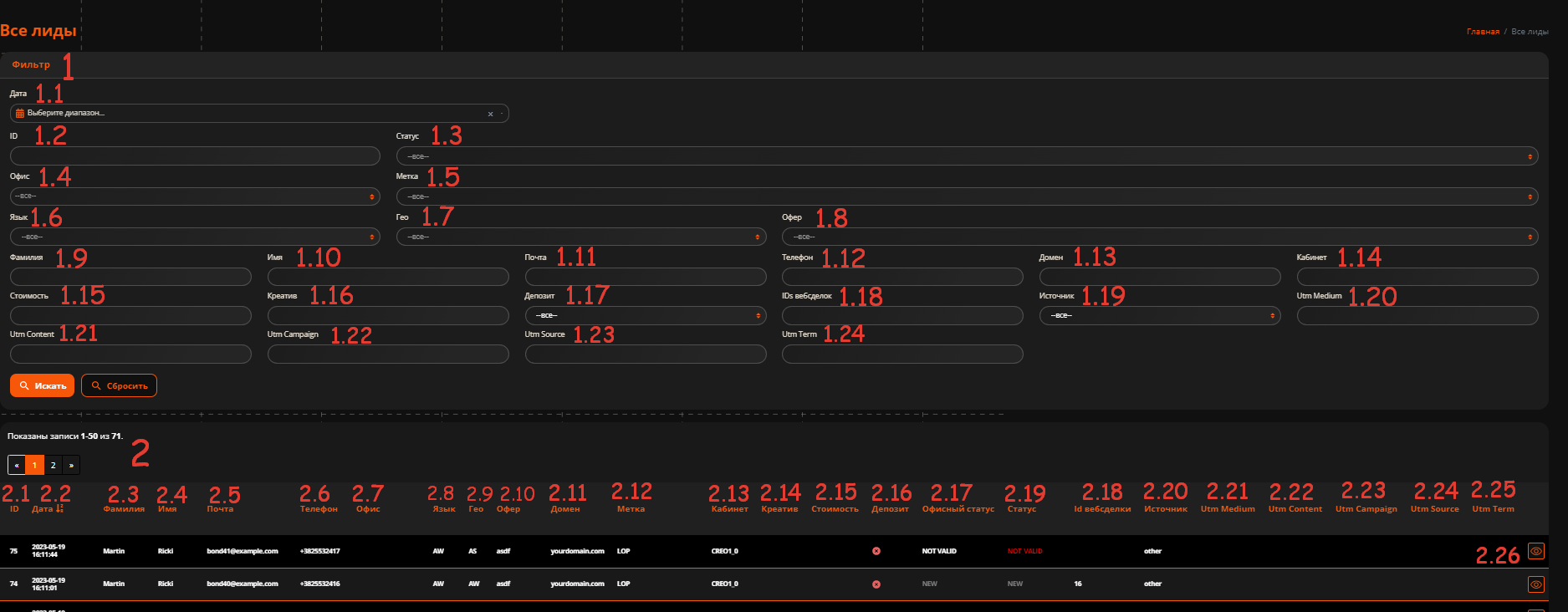The width and height of the screenshot is (1568, 612).
Task: Click sort icon next to Дата column header
Action: click(x=59, y=508)
